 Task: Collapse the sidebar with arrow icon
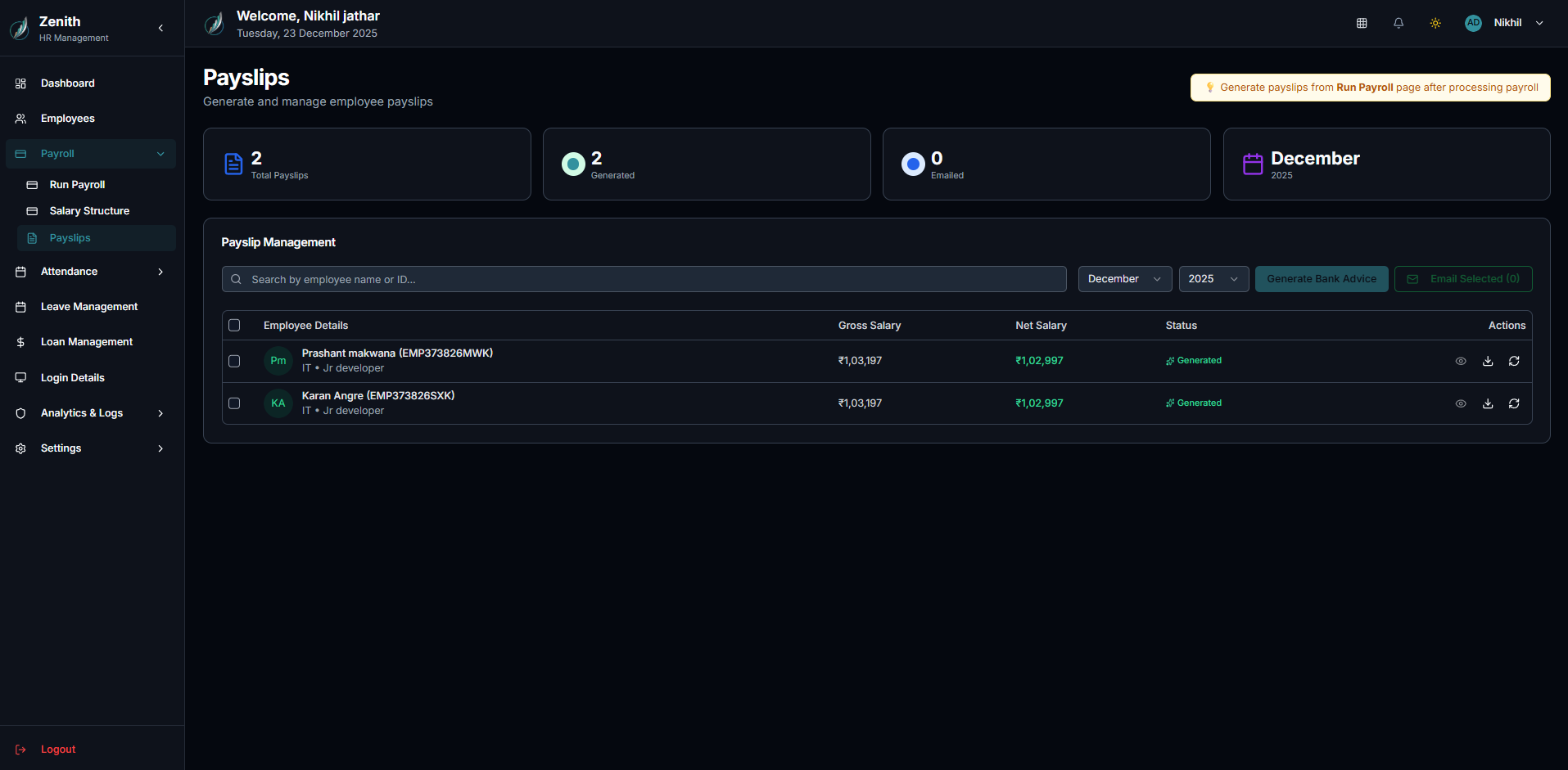[x=160, y=28]
